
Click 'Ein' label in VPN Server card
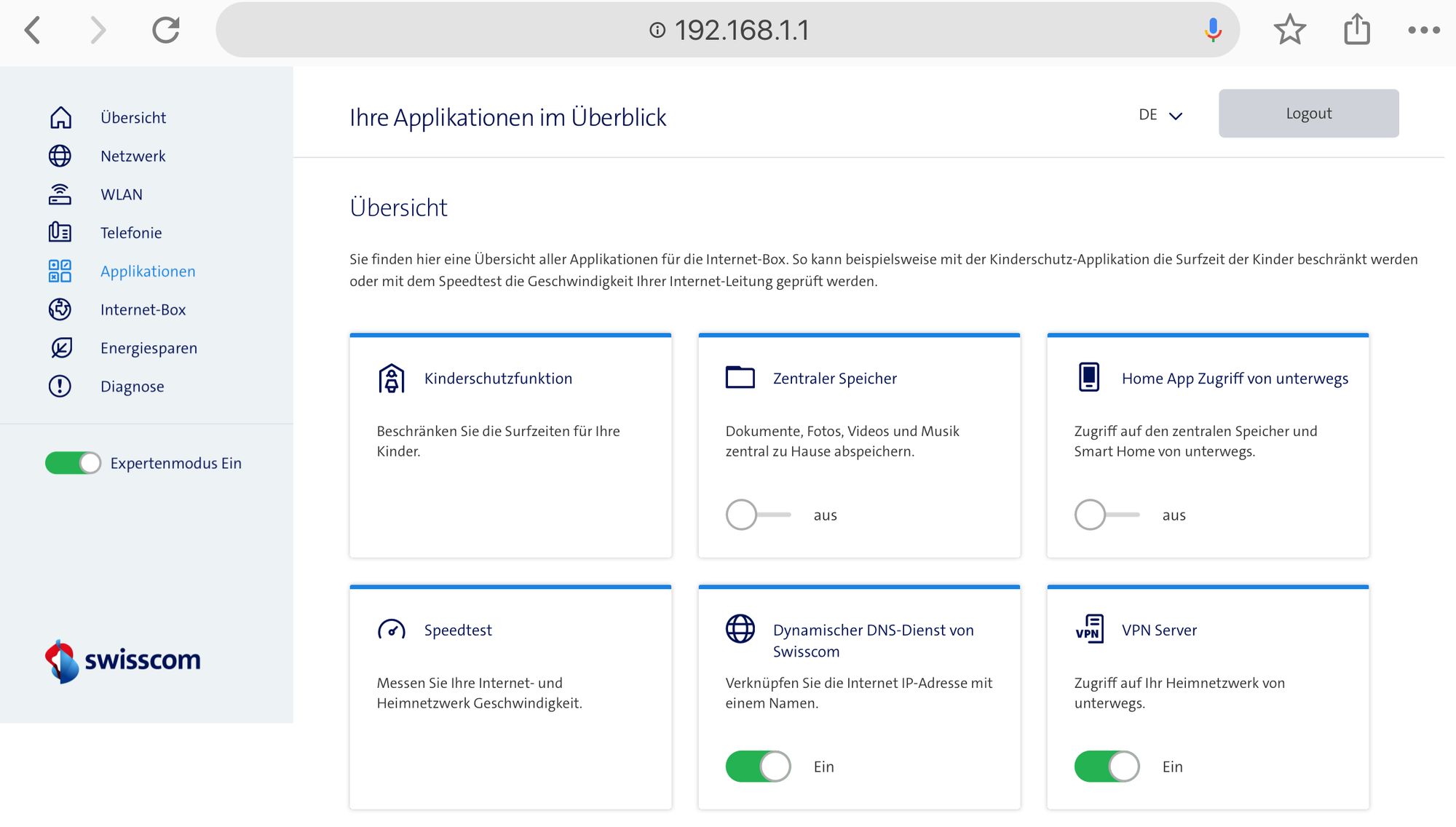coord(1172,767)
